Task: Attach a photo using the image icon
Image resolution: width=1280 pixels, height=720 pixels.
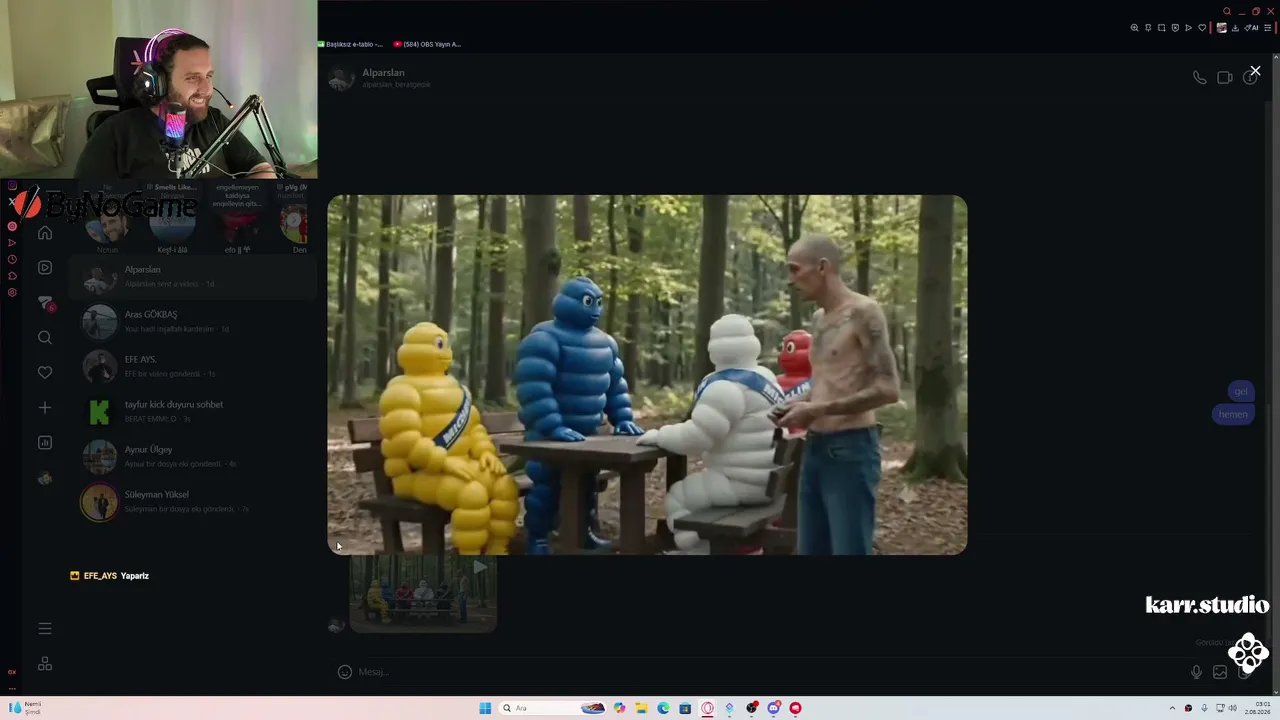Action: 1220,672
